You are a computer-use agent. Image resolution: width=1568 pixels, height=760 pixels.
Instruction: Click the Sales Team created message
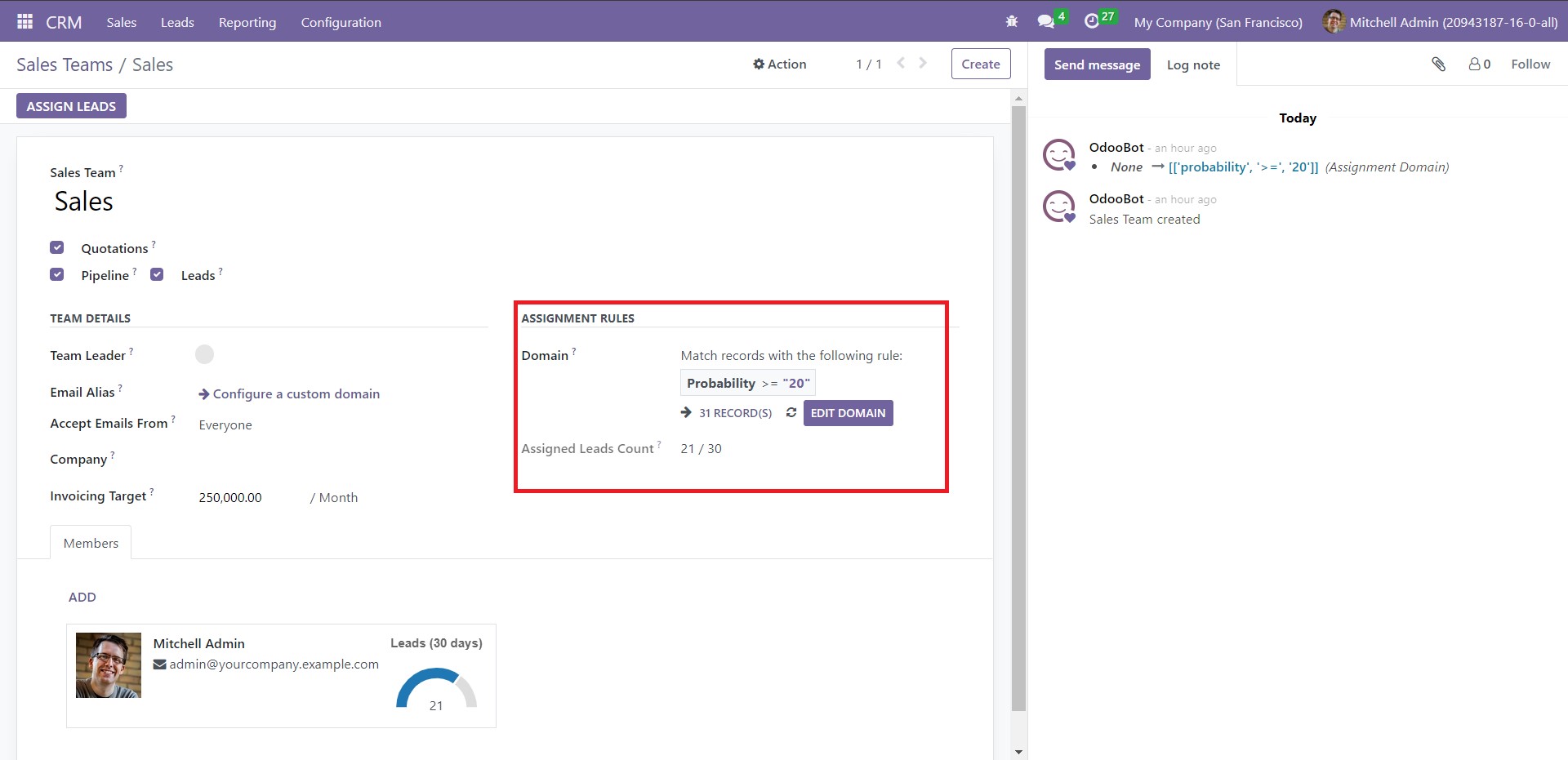1144,220
